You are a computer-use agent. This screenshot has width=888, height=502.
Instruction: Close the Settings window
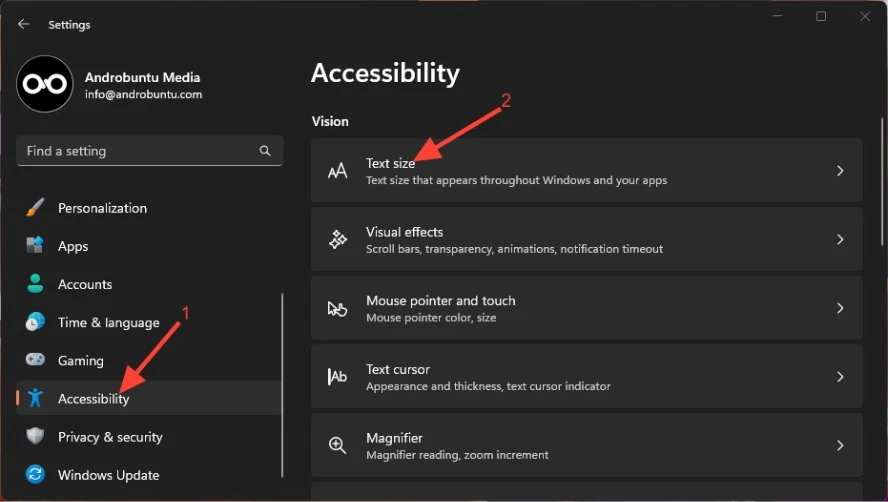click(865, 16)
